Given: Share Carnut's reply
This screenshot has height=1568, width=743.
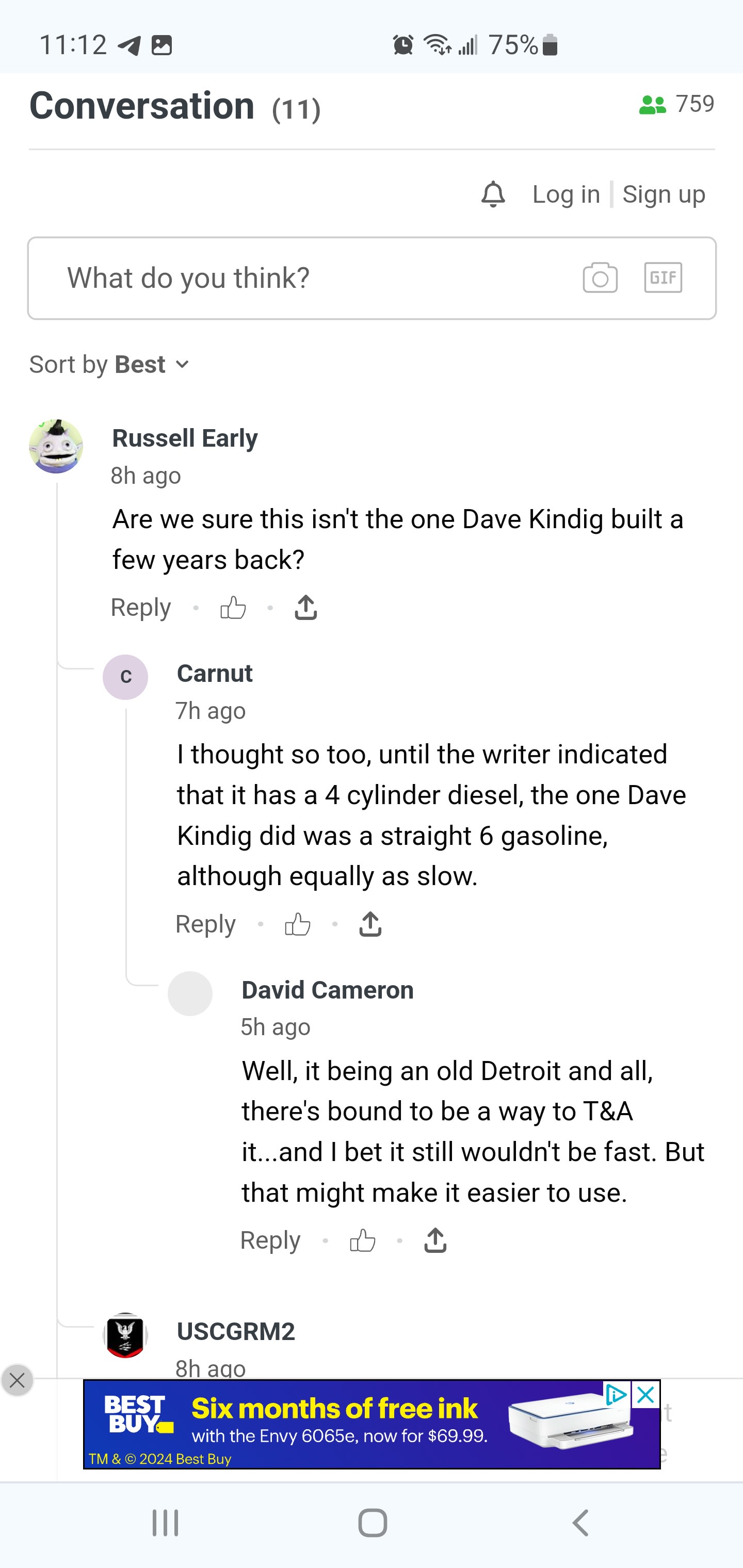Looking at the screenshot, I should tap(370, 924).
